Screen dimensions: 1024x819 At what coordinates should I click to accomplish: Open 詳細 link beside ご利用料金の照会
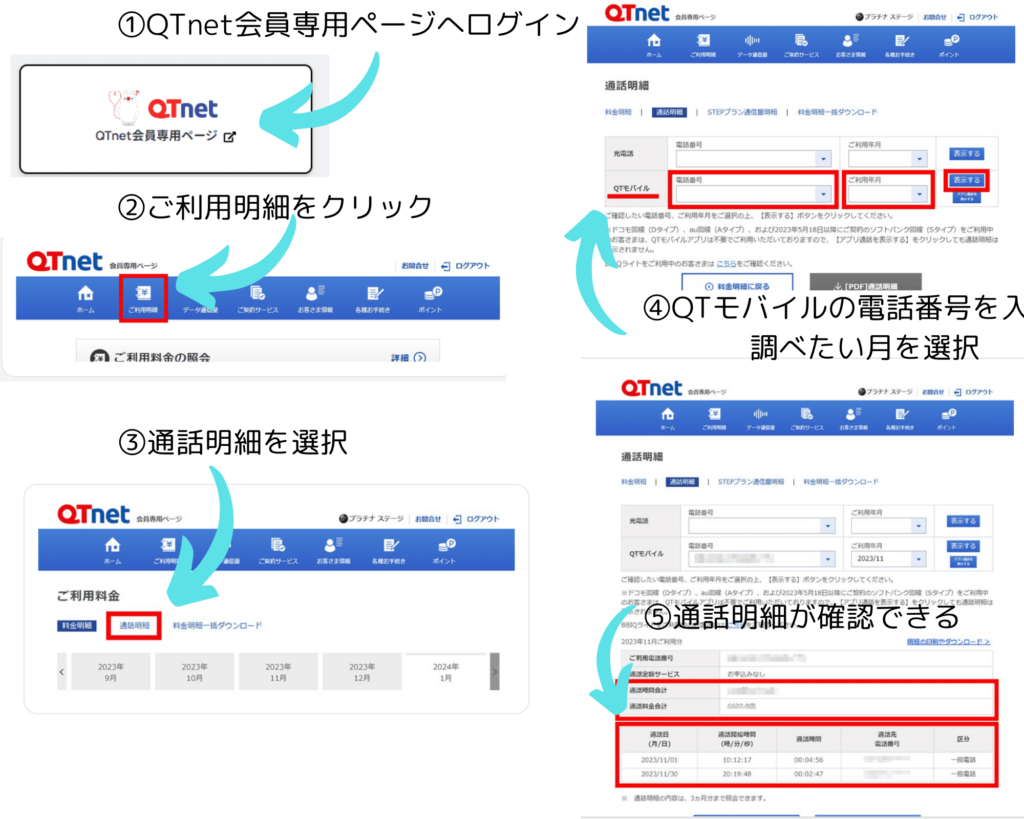pos(408,357)
